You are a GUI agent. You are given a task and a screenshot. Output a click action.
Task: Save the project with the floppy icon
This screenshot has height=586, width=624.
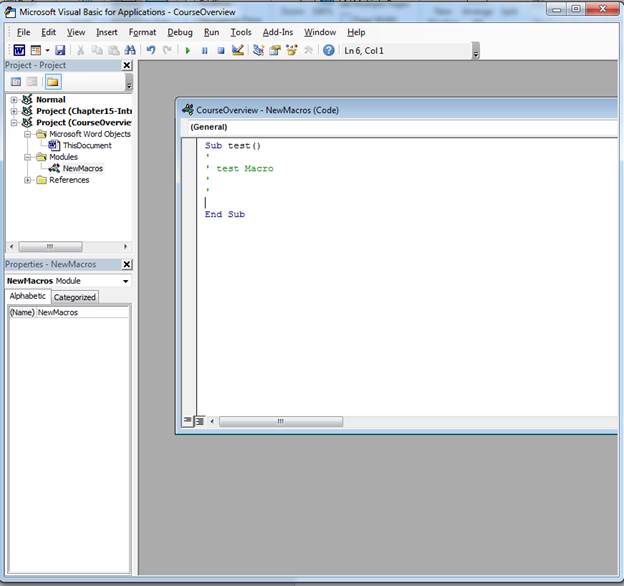pos(60,50)
